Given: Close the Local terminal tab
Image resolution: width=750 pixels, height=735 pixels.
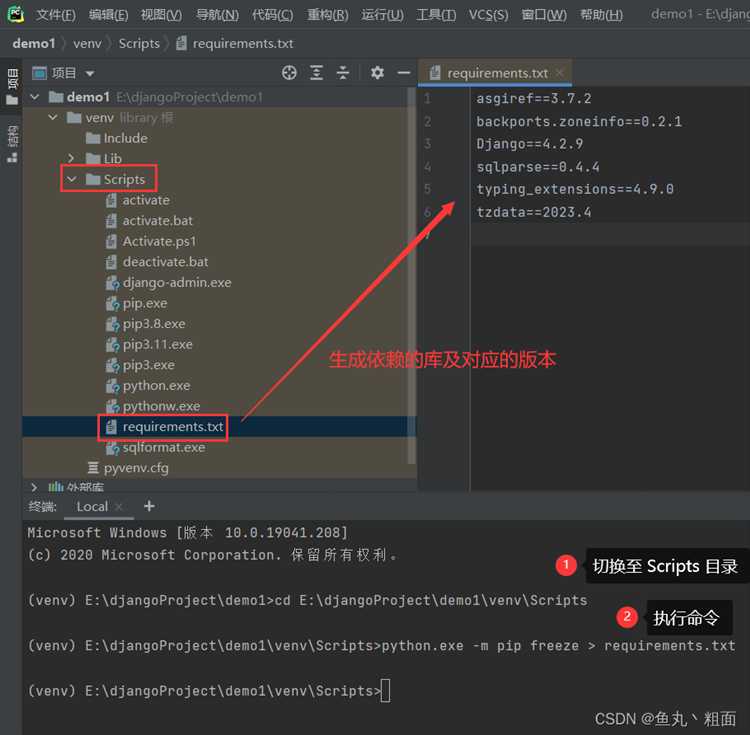Looking at the screenshot, I should pos(119,506).
